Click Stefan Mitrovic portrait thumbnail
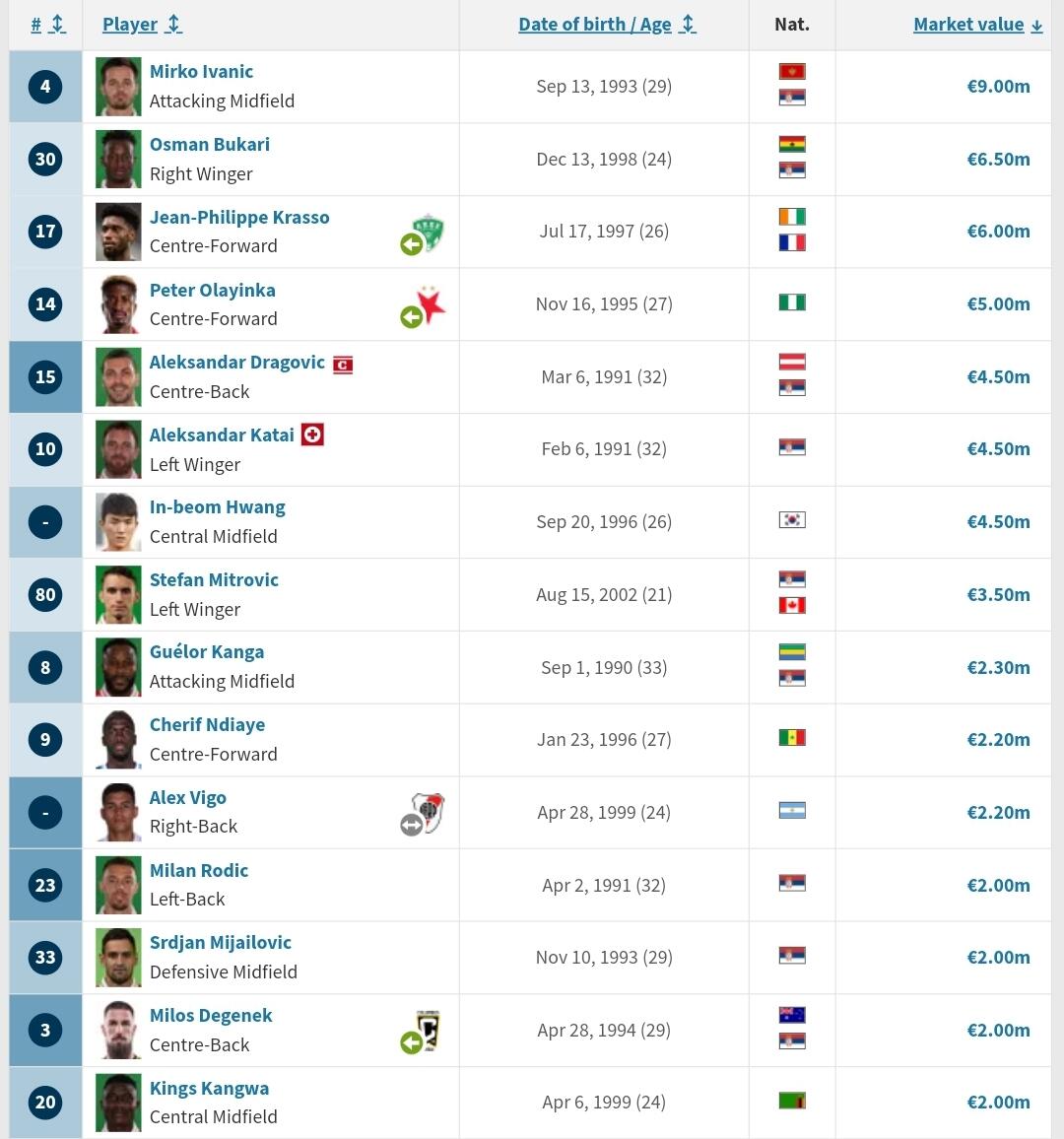This screenshot has height=1139, width=1064. click(x=118, y=595)
